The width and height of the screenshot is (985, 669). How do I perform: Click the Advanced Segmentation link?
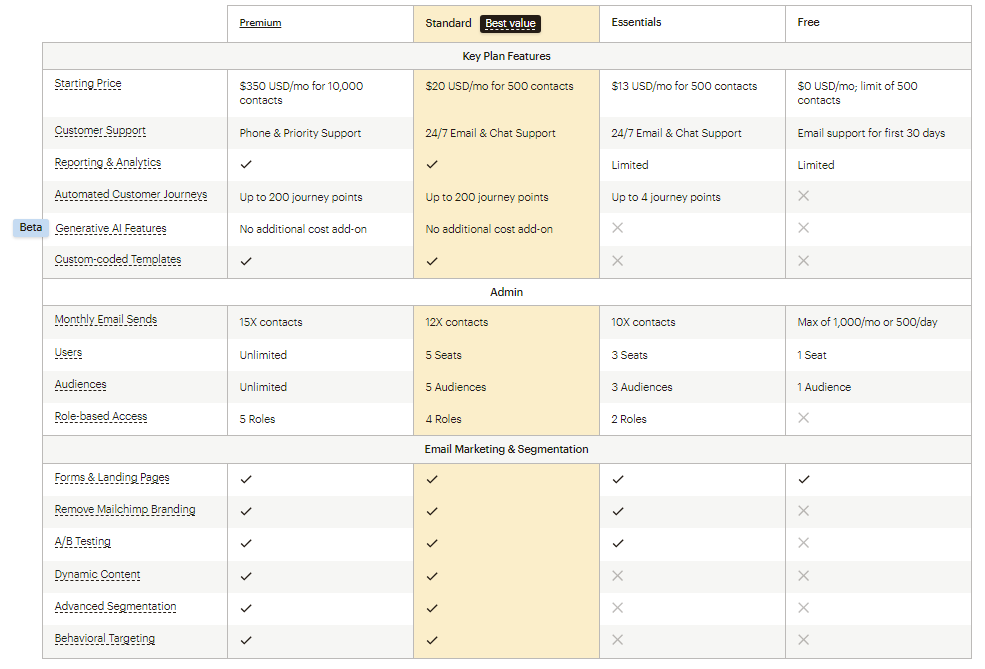[115, 606]
